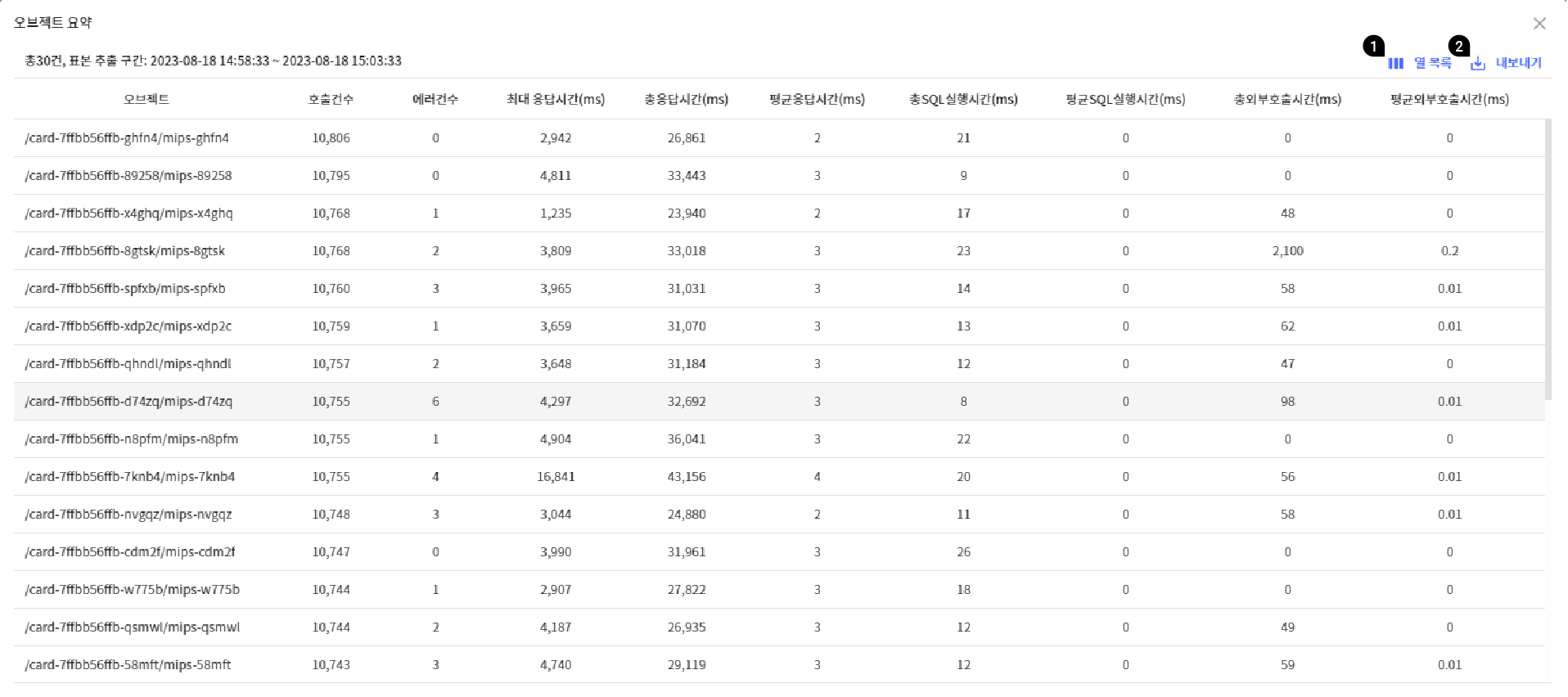Sort by 최대 응답시간(ms) header

click(556, 99)
